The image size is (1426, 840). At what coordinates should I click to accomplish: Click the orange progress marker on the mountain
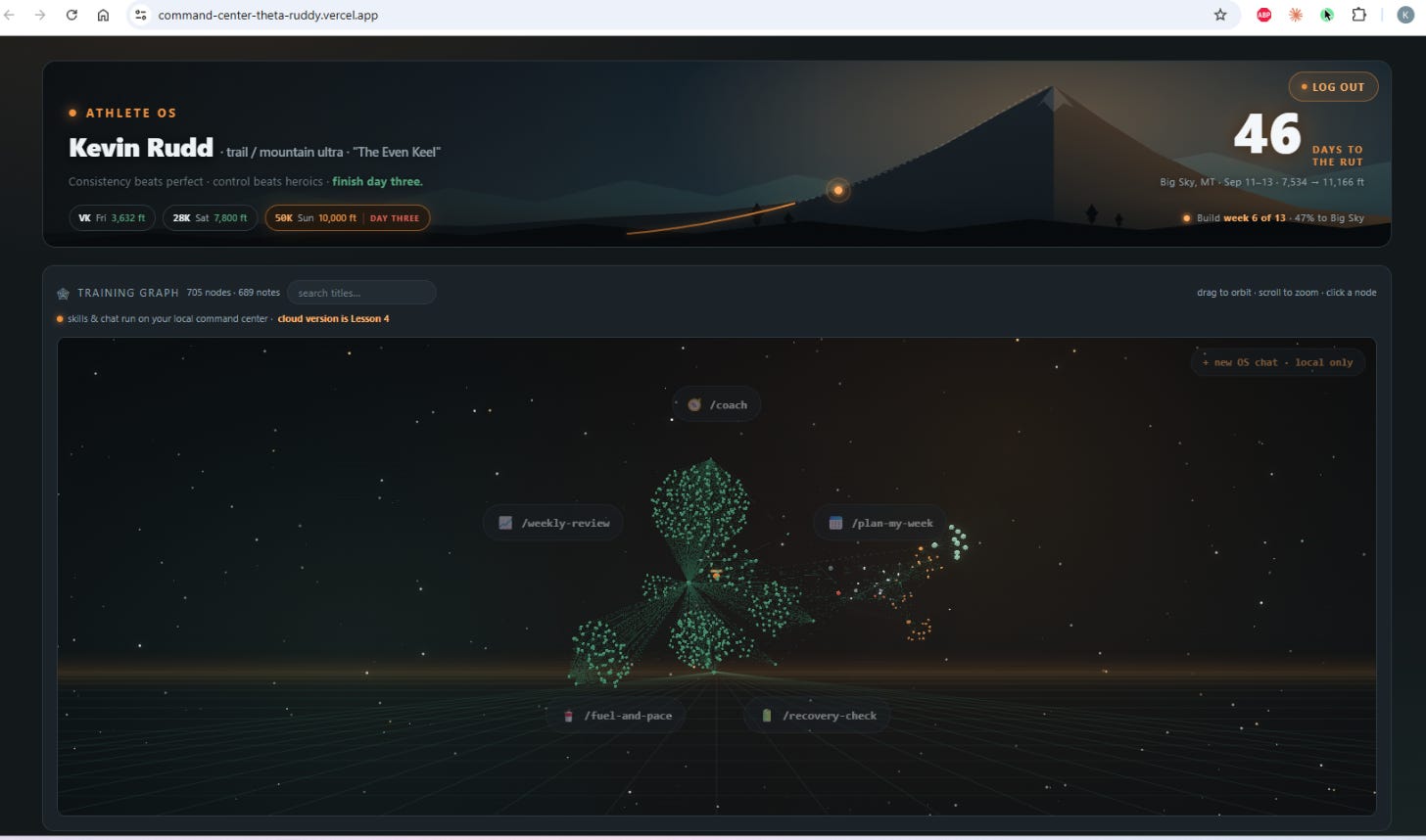[838, 190]
